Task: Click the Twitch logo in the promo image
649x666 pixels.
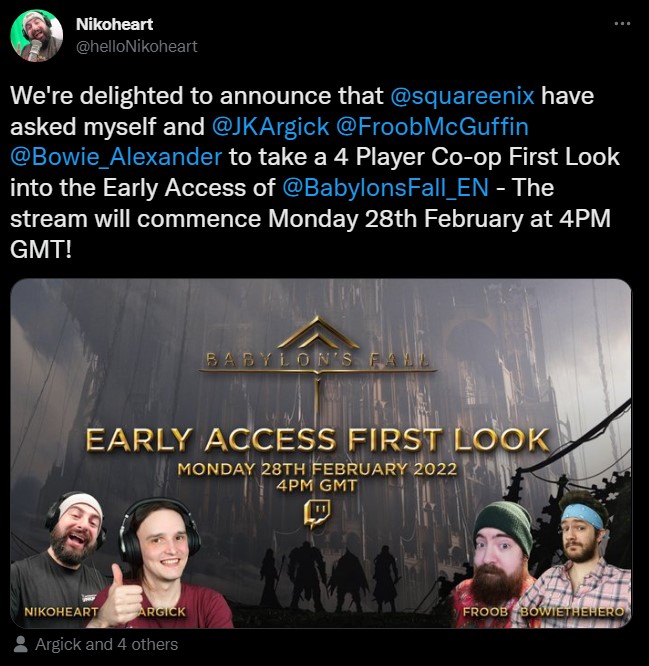Action: (317, 513)
